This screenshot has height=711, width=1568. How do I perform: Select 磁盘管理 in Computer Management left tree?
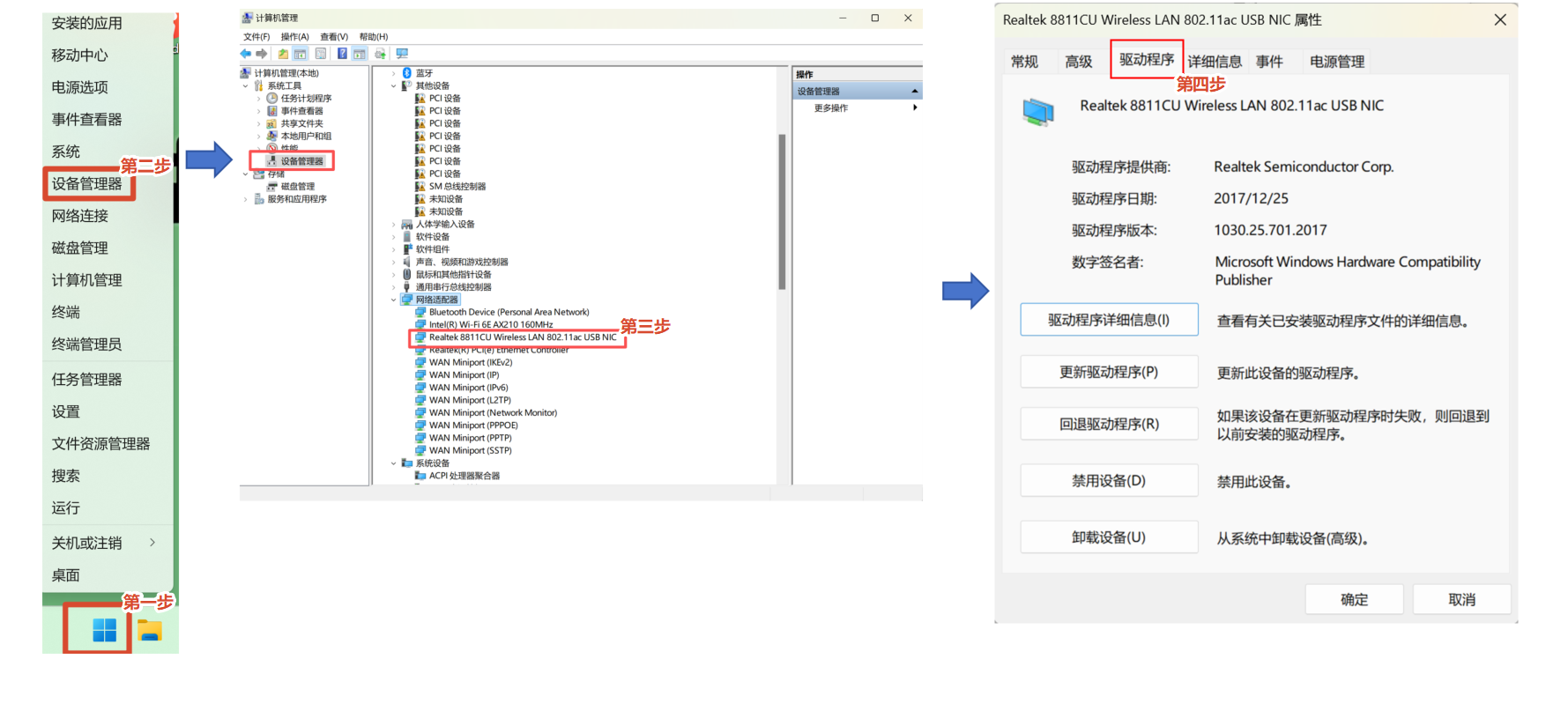pos(298,187)
